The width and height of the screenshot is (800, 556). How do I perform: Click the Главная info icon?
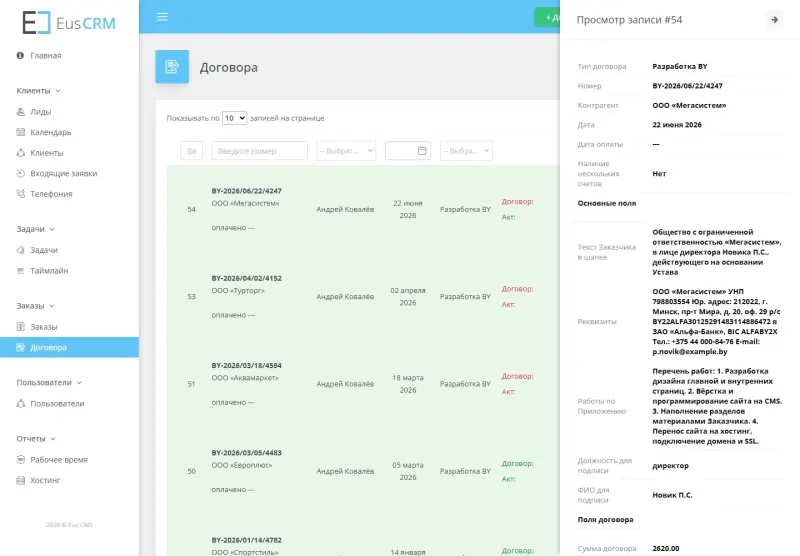click(x=20, y=55)
